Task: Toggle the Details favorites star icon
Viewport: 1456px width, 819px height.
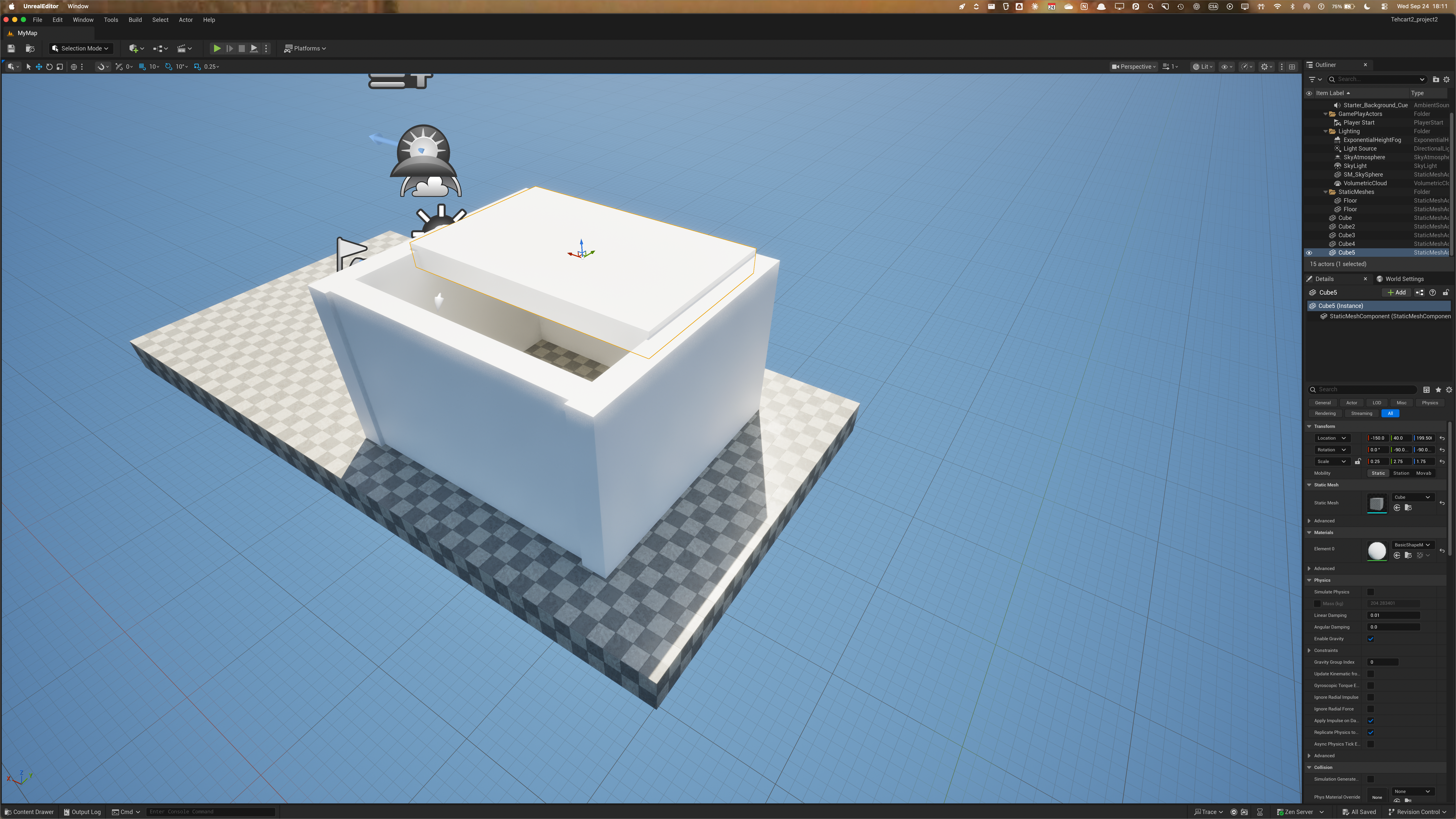Action: coord(1438,390)
